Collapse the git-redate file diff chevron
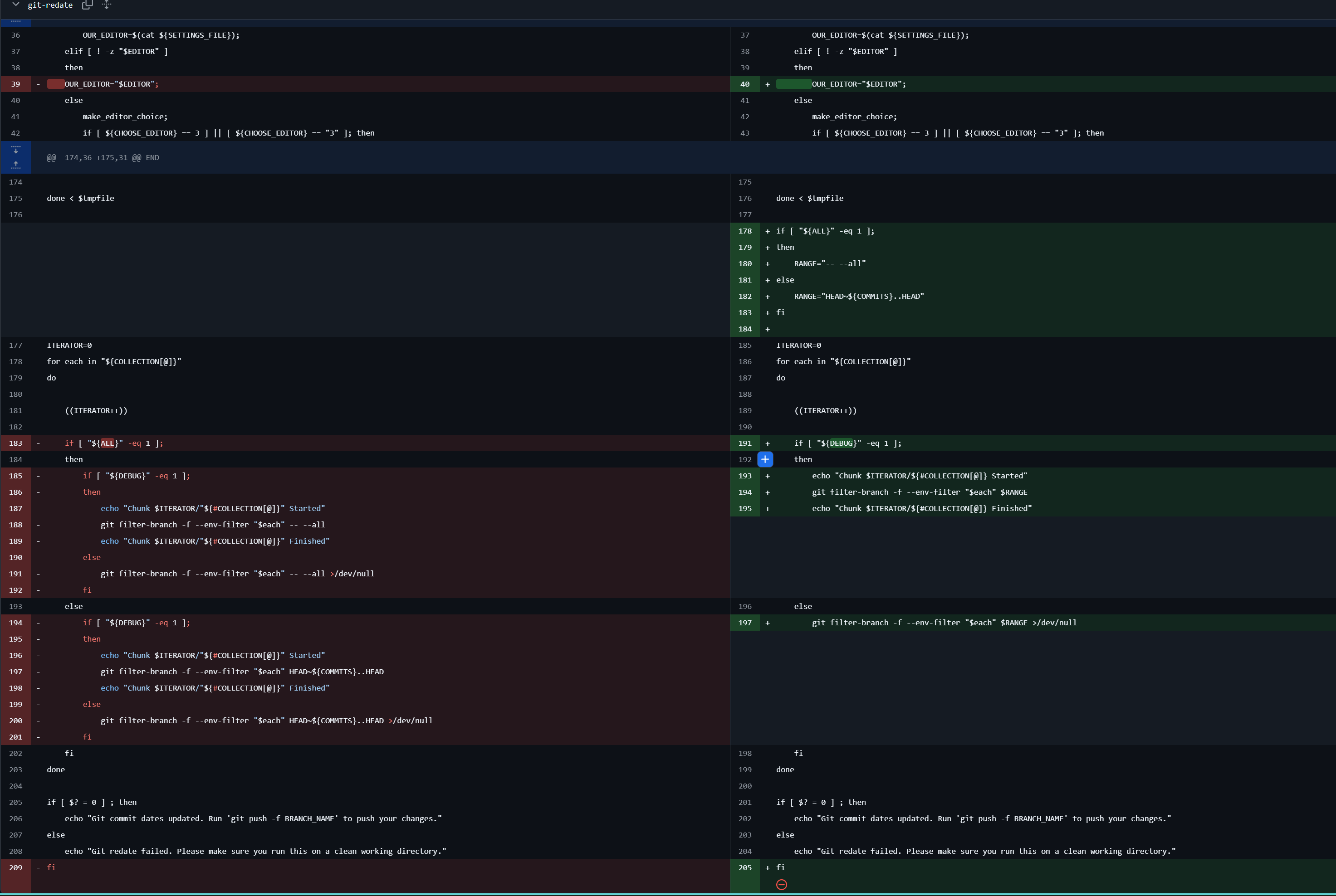The height and width of the screenshot is (896, 1336). pos(16,5)
